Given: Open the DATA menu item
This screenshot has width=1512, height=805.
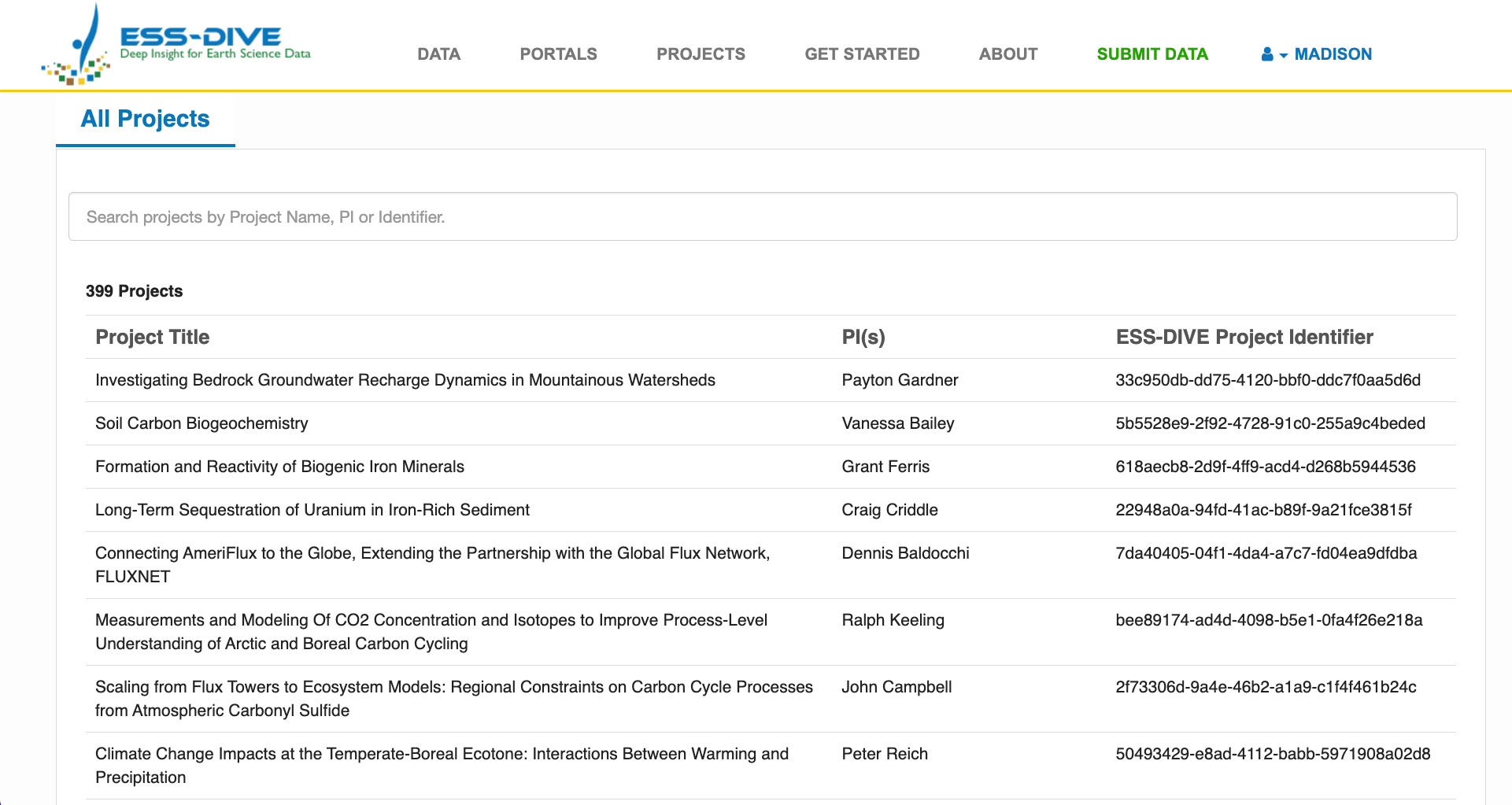Looking at the screenshot, I should (x=438, y=54).
